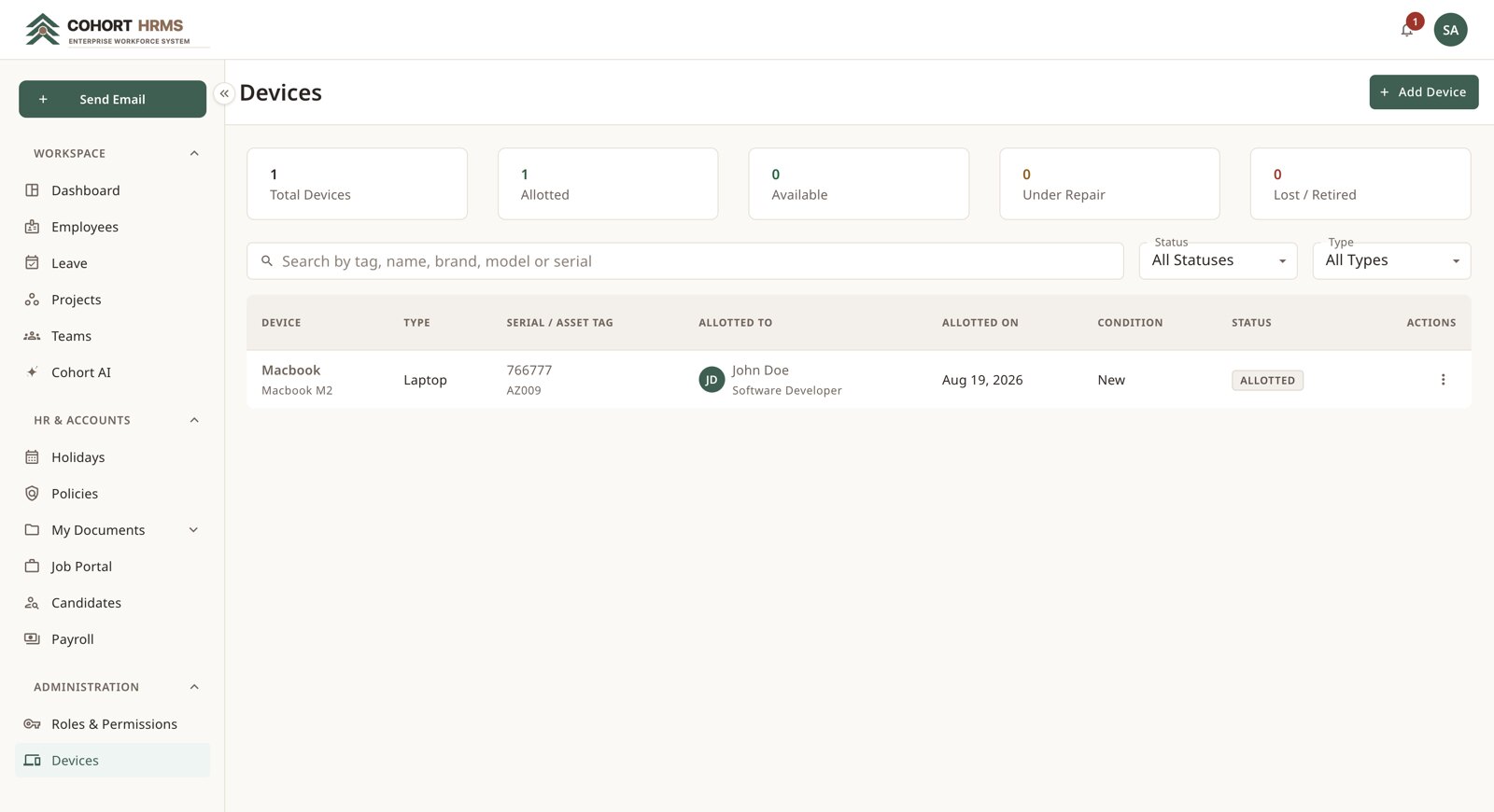Viewport: 1494px width, 812px height.
Task: Click the Add Device button
Action: pos(1423,91)
